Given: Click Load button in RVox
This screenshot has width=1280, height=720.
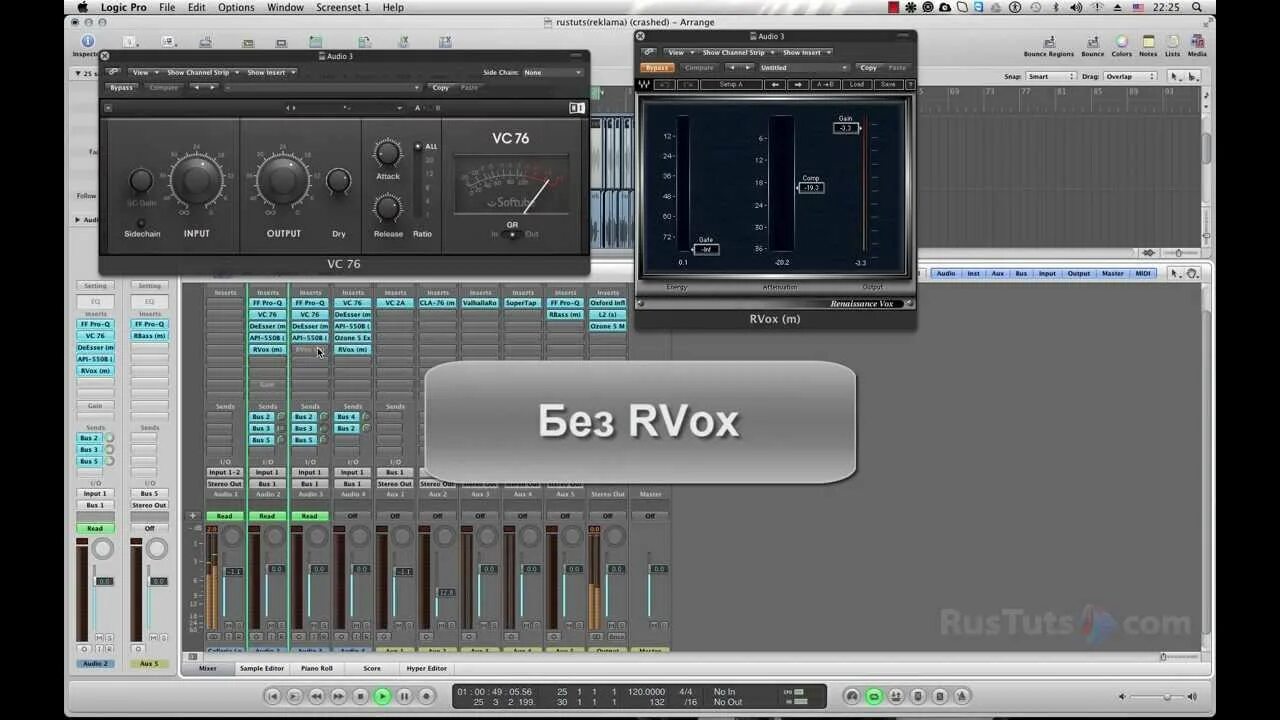Looking at the screenshot, I should (857, 84).
